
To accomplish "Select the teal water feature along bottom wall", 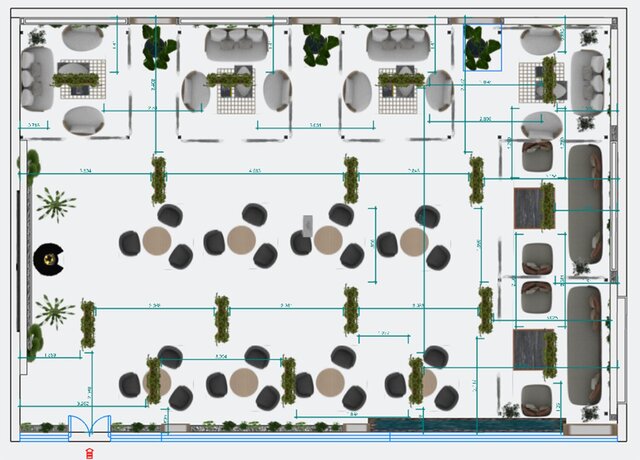I will (x=467, y=425).
